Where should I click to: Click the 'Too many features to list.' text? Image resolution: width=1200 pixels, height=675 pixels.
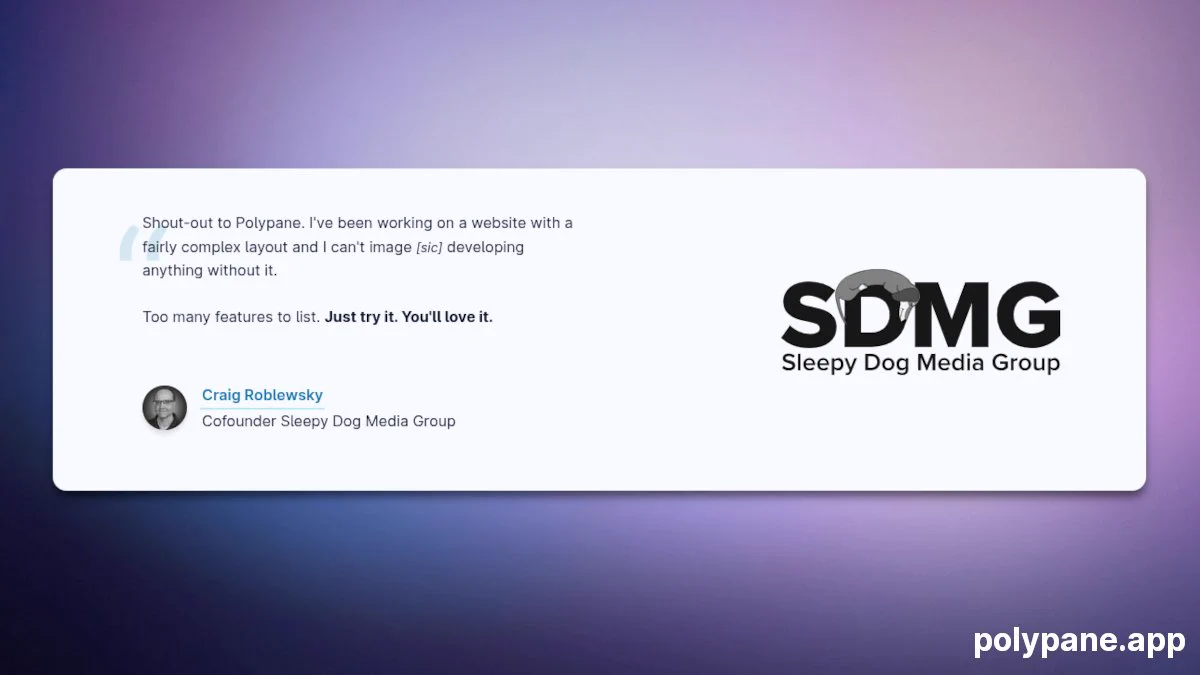pyautogui.click(x=231, y=317)
